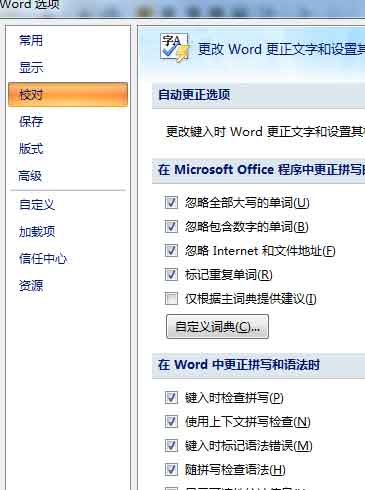Disable 忽略 Internet 和文件地址(F)

pos(171,250)
